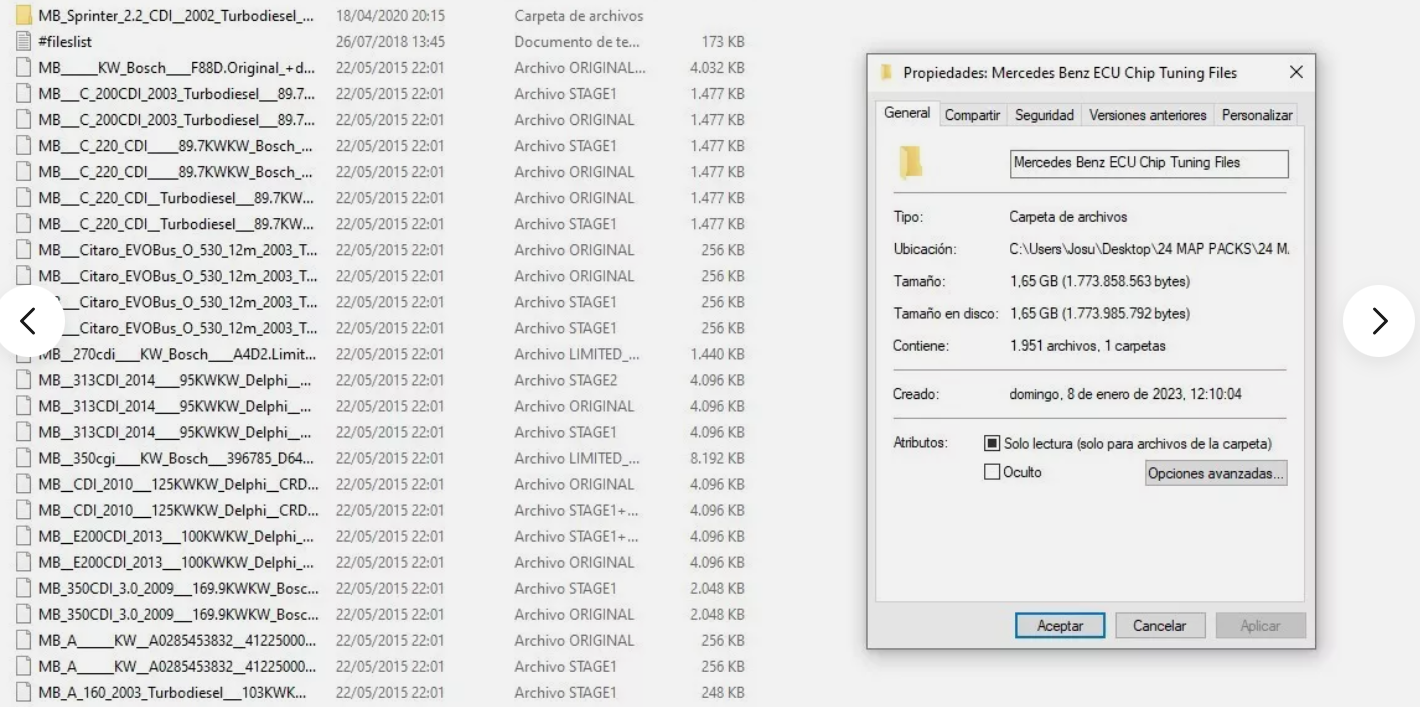This screenshot has width=1420, height=707.
Task: Open Opciones avanzadas settings
Action: [x=1215, y=472]
